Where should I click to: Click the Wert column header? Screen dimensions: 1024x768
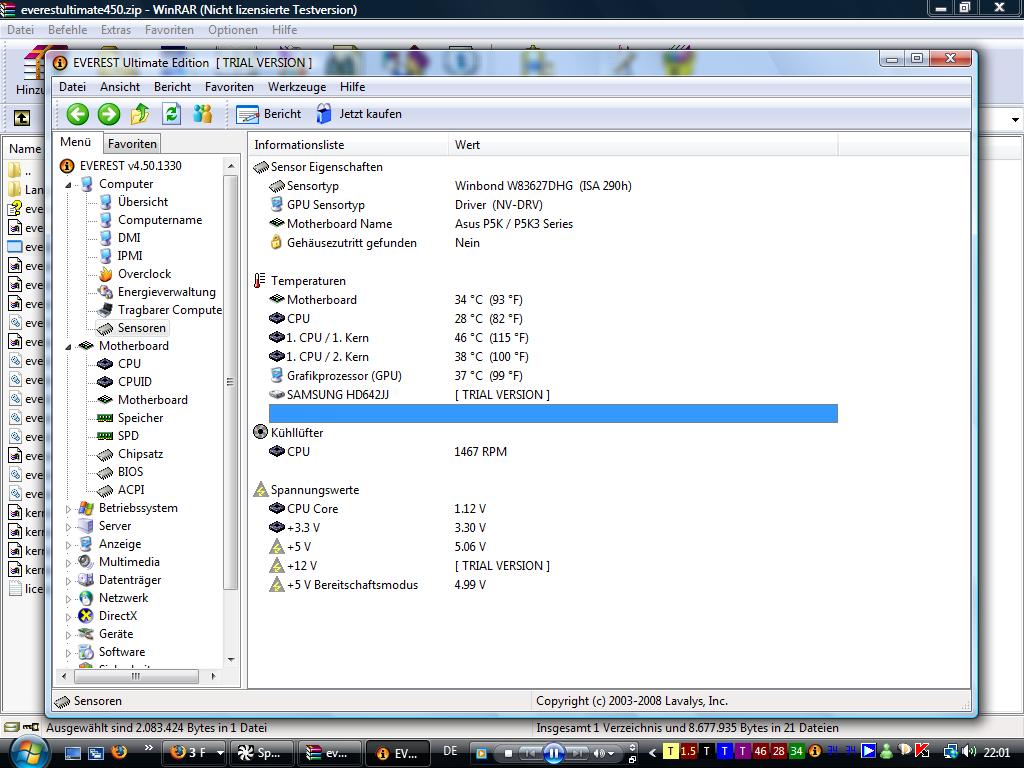pos(643,145)
